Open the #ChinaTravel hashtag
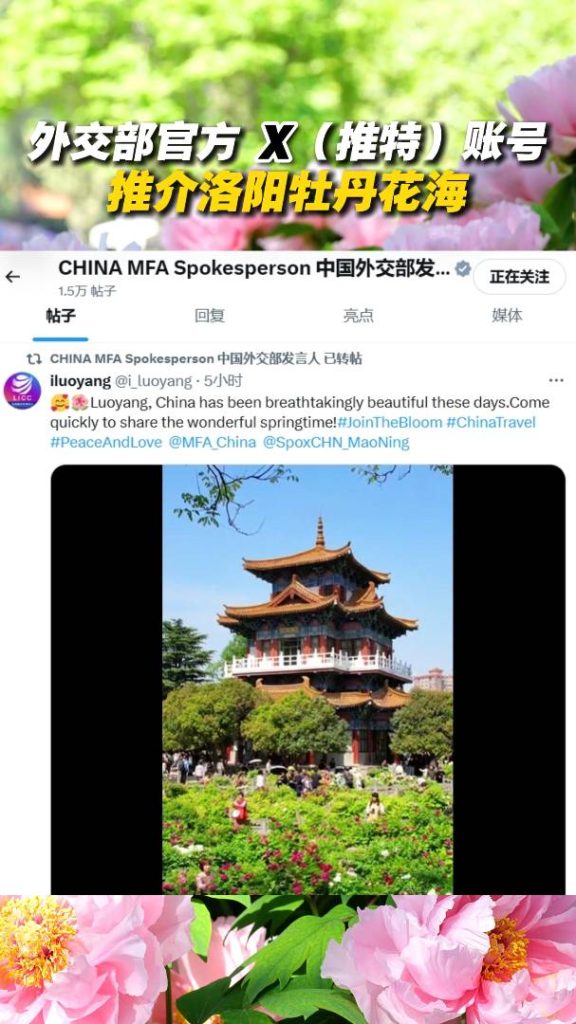 [x=491, y=422]
